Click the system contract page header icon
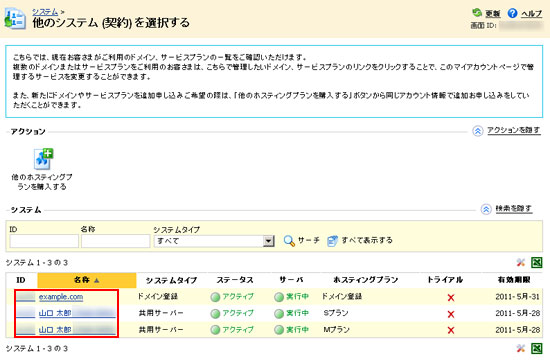The width and height of the screenshot is (550, 361). coord(15,19)
